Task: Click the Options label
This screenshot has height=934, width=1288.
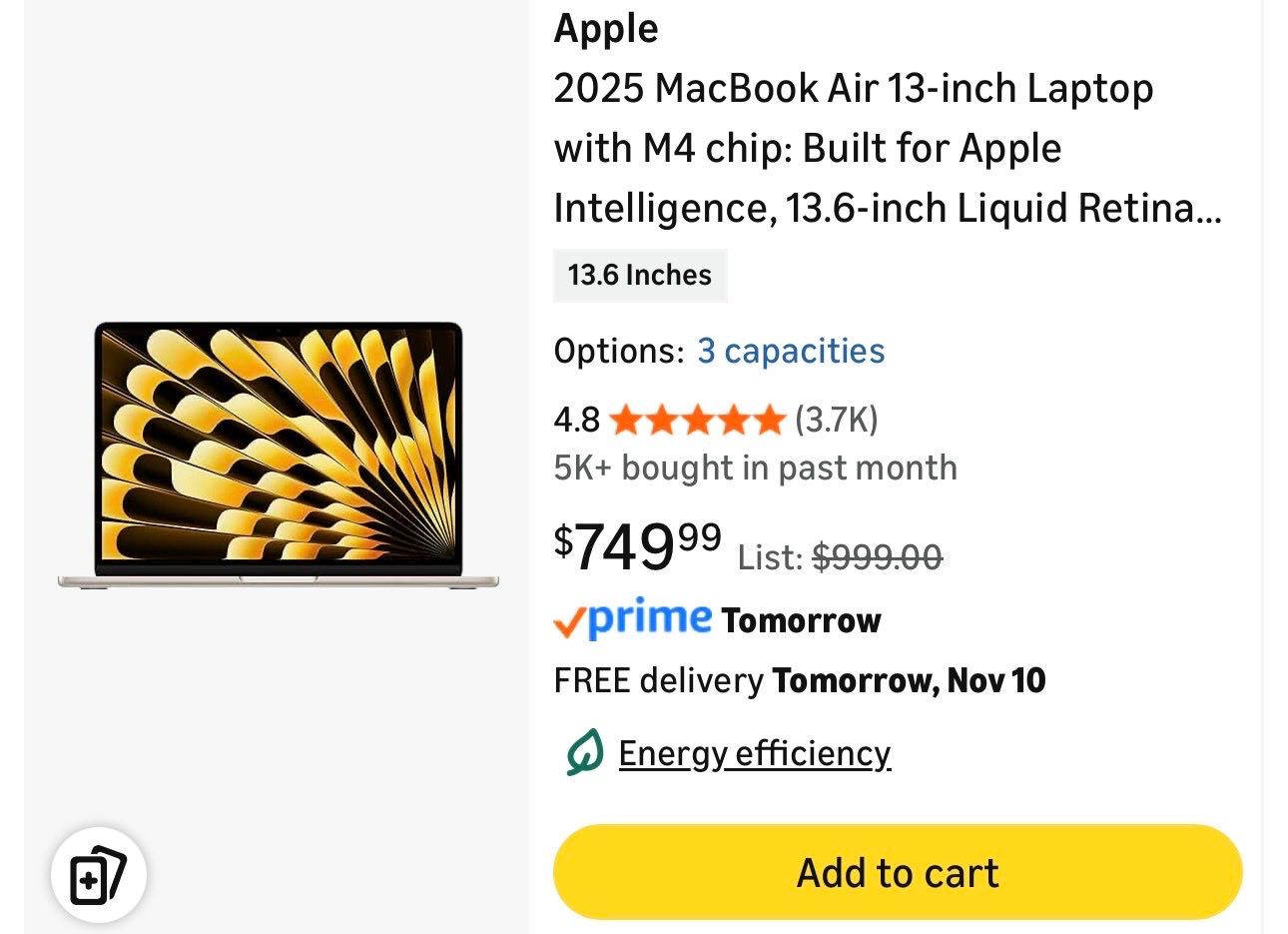Action: [618, 351]
